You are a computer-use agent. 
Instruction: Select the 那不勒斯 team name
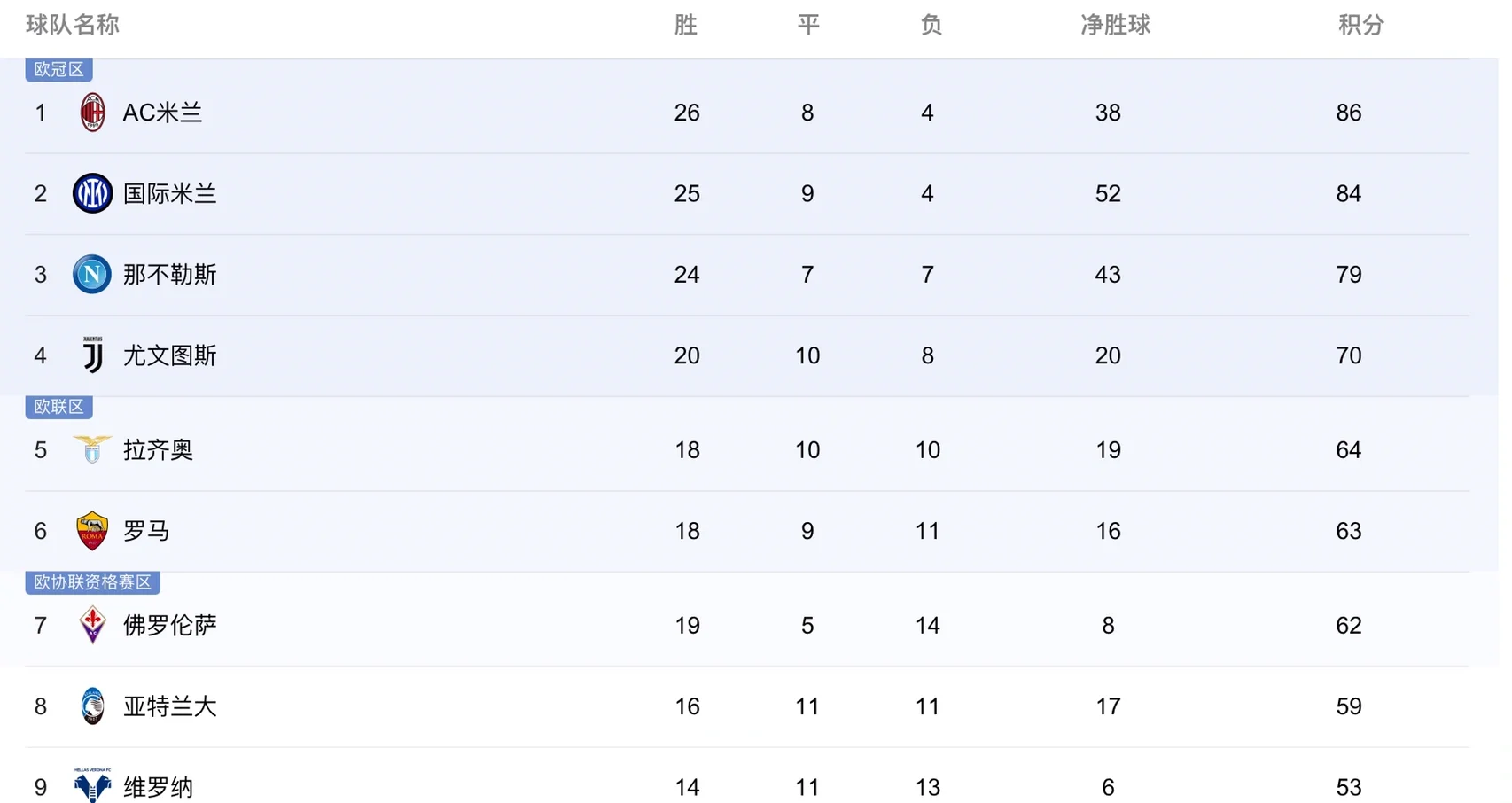click(169, 275)
